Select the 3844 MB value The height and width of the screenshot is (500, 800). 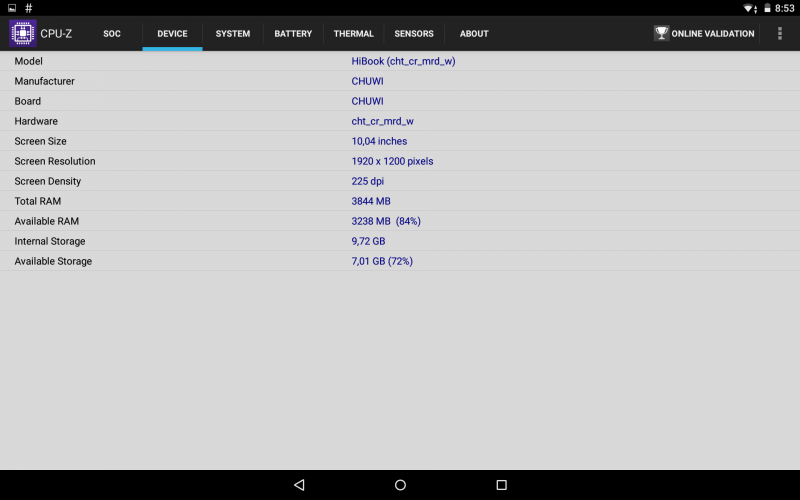371,201
